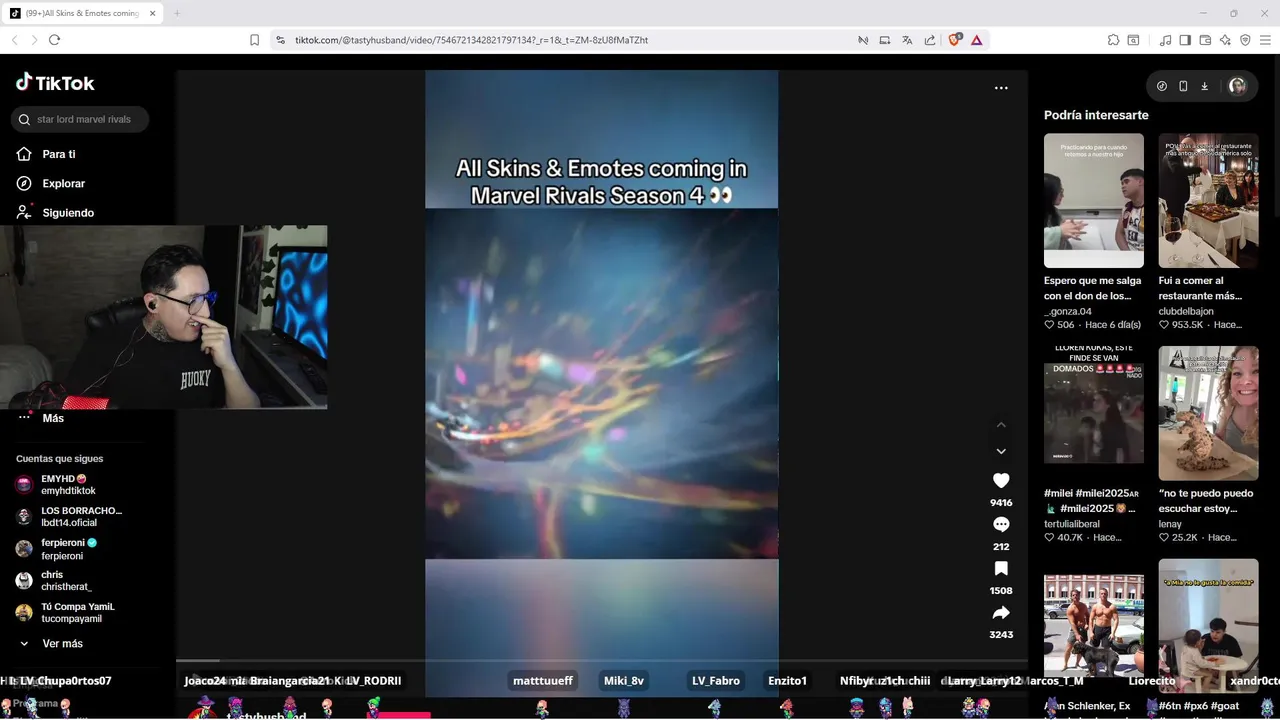This screenshot has width=1280, height=720.
Task: Click the clubdelbajon username link
Action: click(x=1186, y=311)
